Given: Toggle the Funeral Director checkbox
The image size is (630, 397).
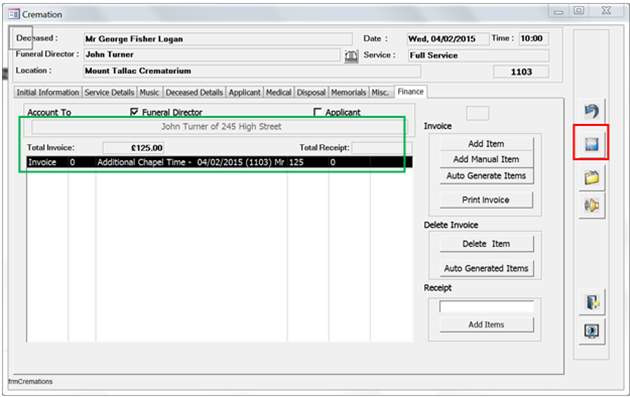Looking at the screenshot, I should point(134,112).
